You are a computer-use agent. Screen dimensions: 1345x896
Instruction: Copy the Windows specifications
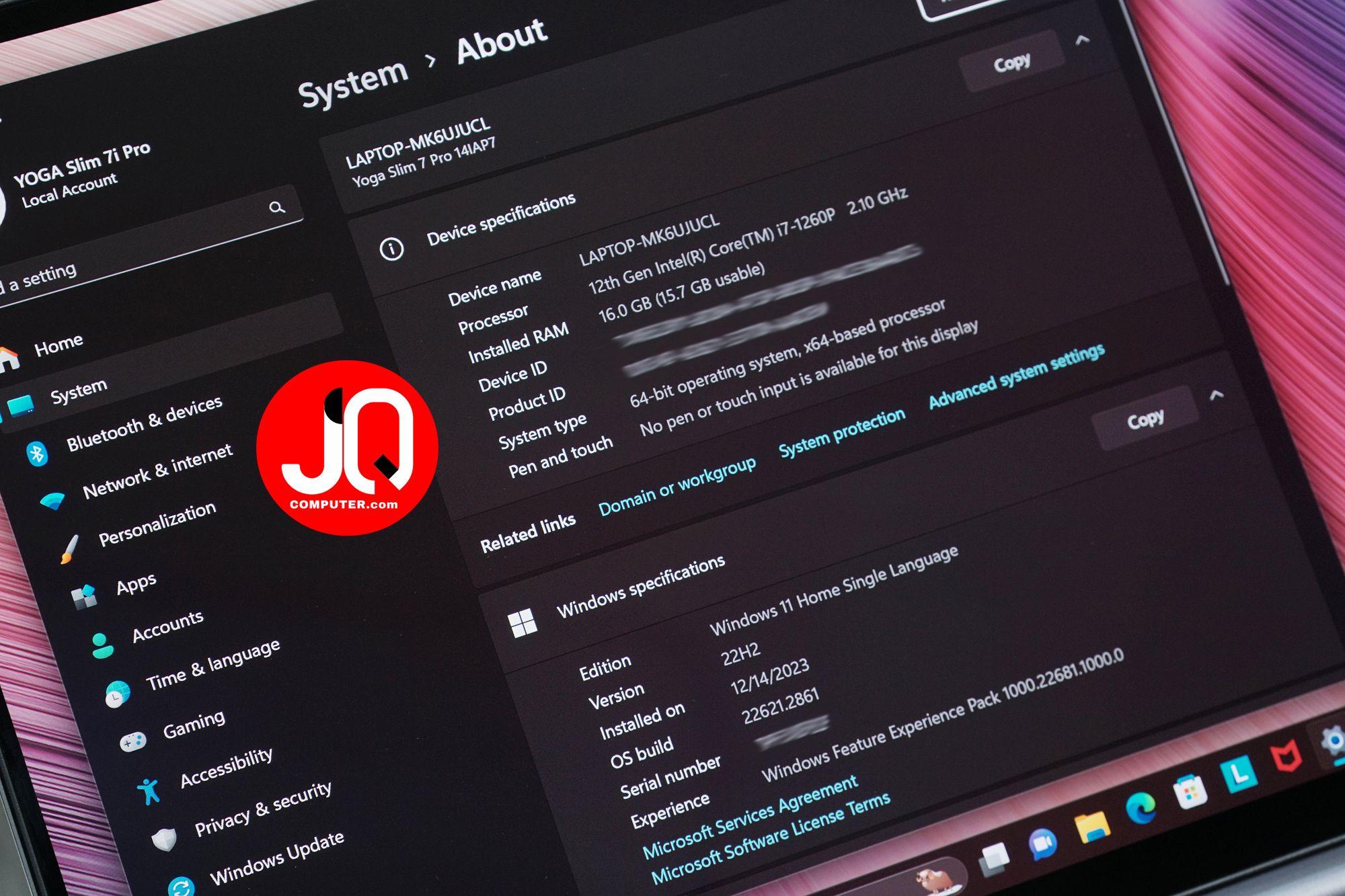(x=1145, y=419)
